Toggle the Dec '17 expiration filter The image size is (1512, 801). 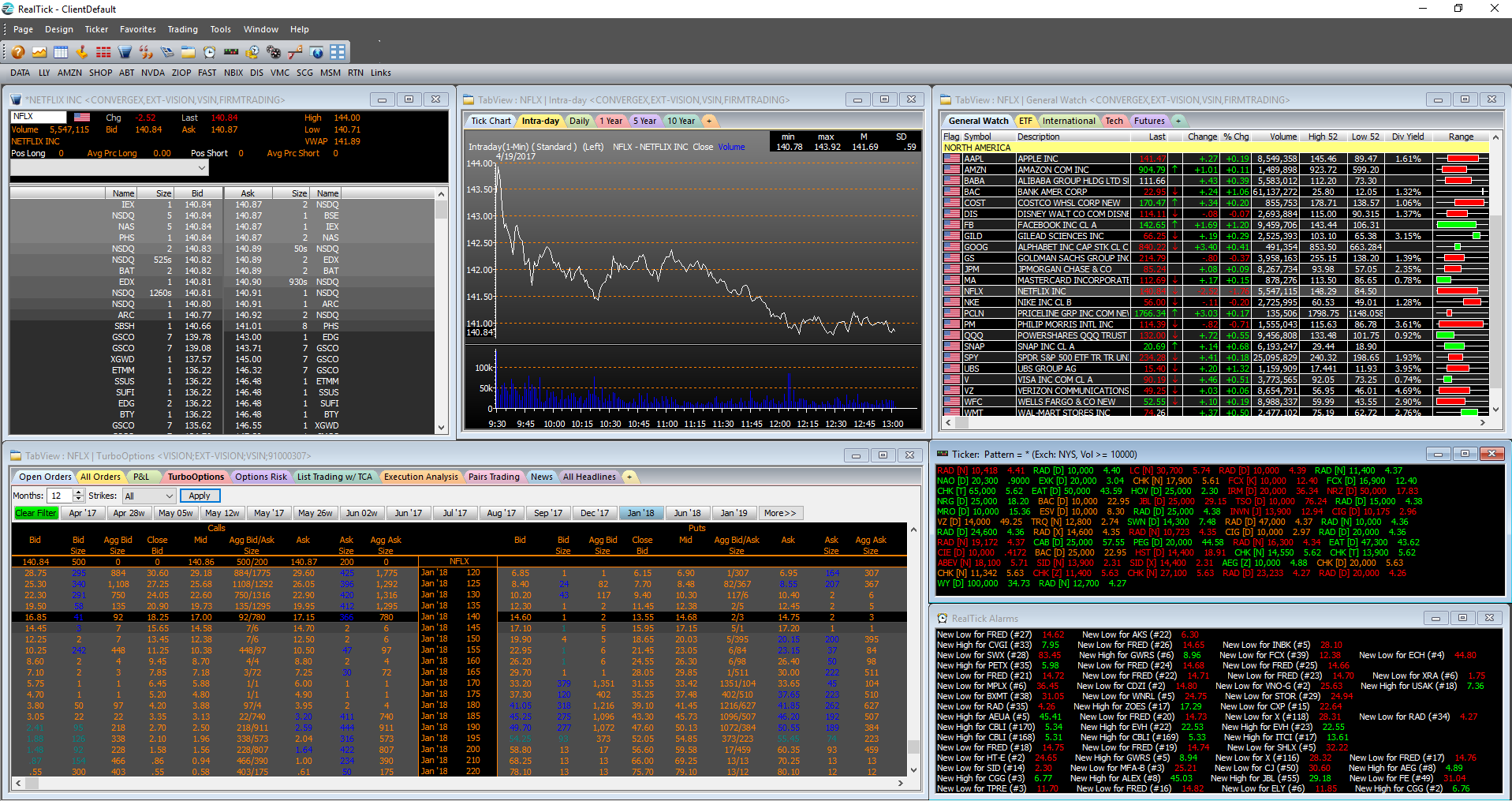pos(595,513)
